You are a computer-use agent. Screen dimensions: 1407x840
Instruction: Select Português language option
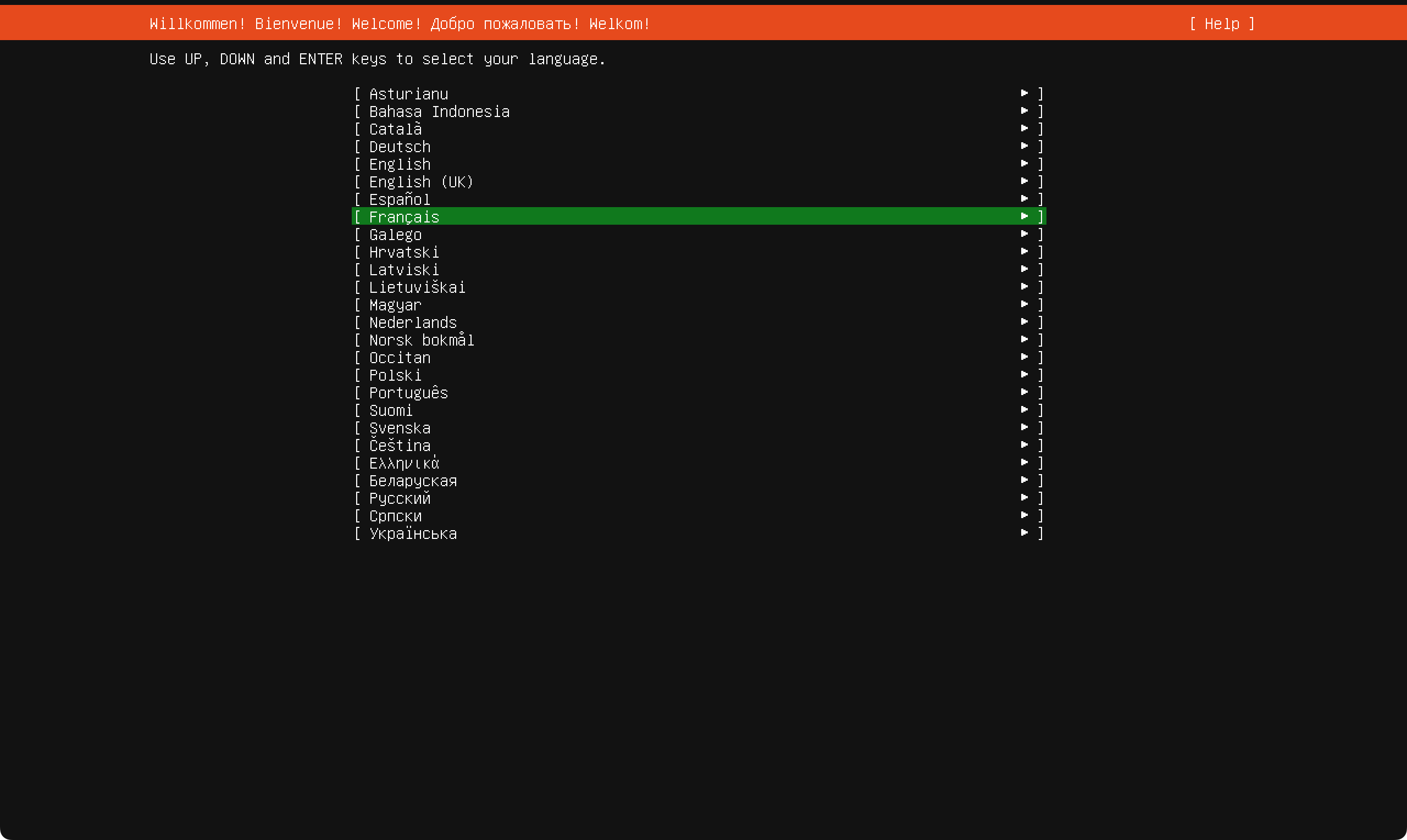408,393
